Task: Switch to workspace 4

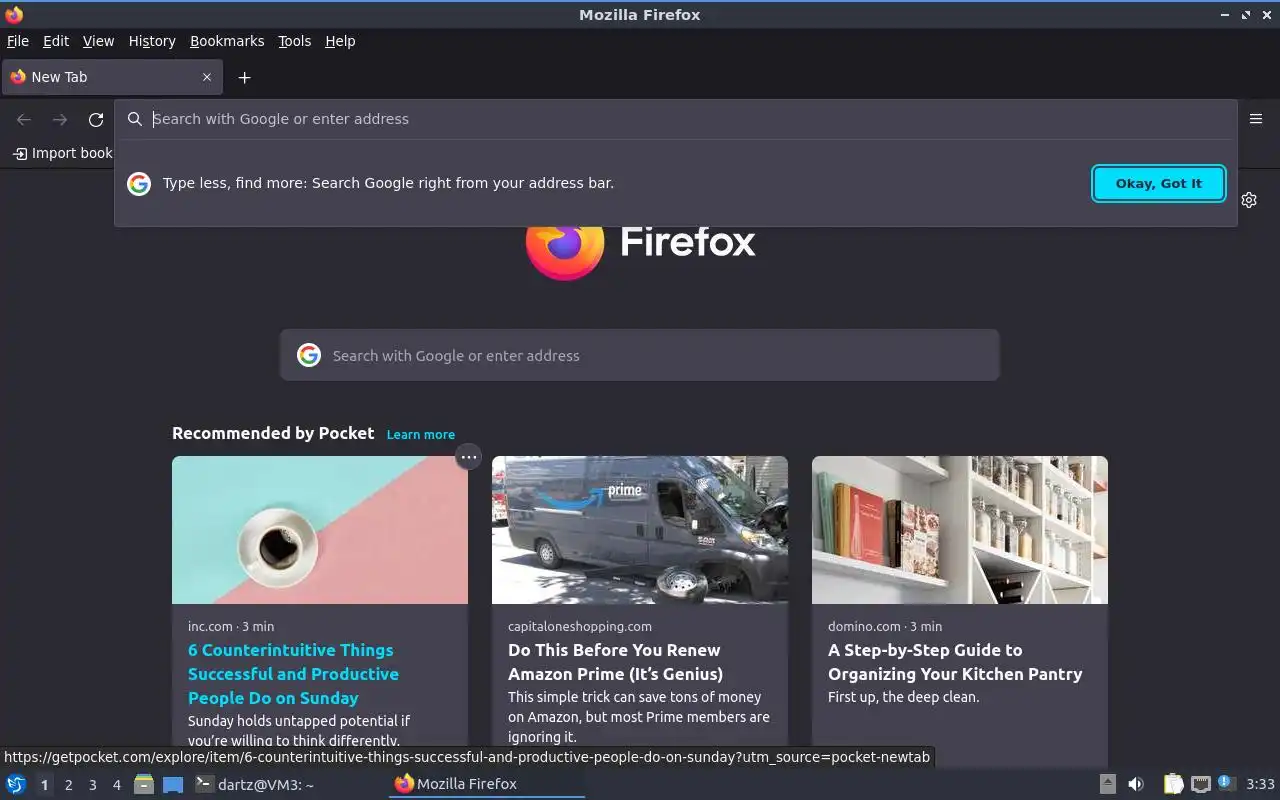Action: coord(117,785)
